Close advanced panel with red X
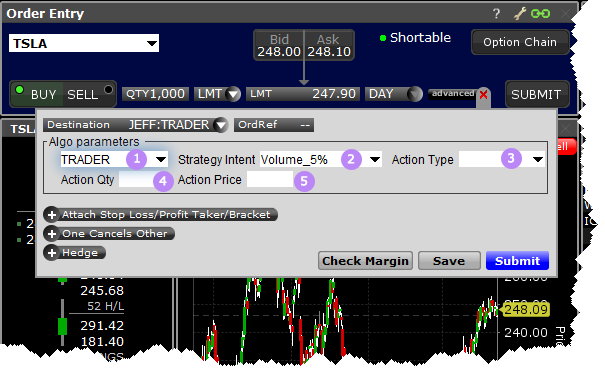This screenshot has height=370, width=605. 483,95
